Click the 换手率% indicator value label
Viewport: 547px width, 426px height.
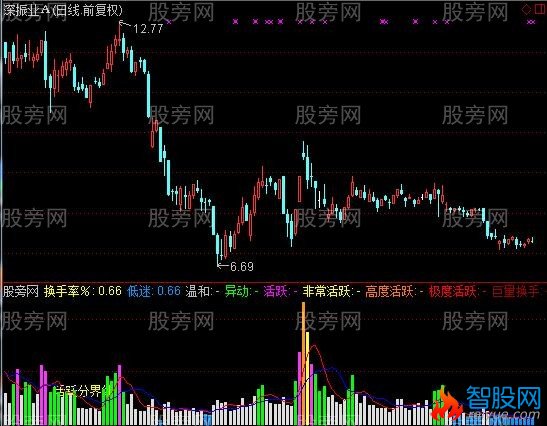pyautogui.click(x=83, y=291)
